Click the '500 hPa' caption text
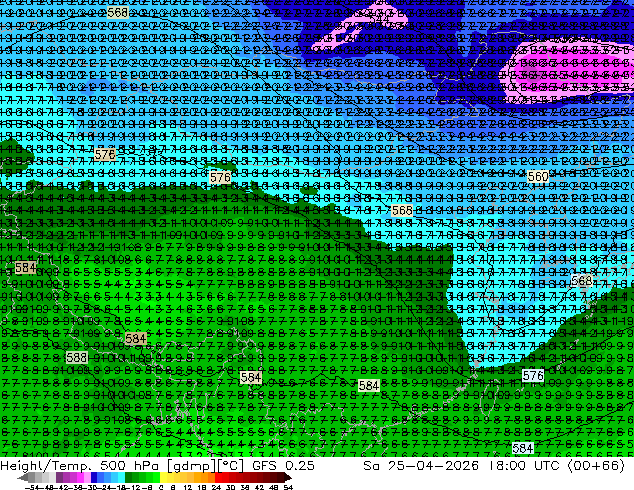The width and height of the screenshot is (634, 490). tap(129, 466)
